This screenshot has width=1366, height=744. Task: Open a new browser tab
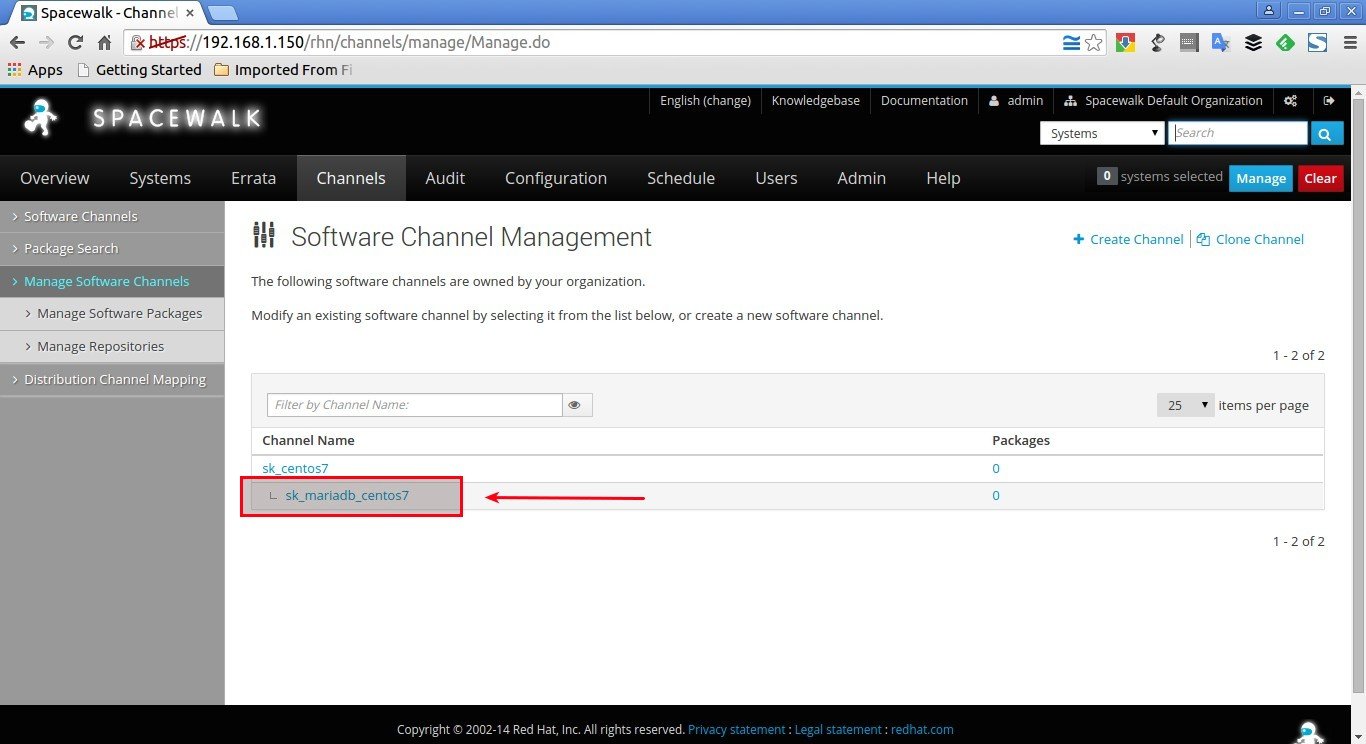(x=222, y=13)
